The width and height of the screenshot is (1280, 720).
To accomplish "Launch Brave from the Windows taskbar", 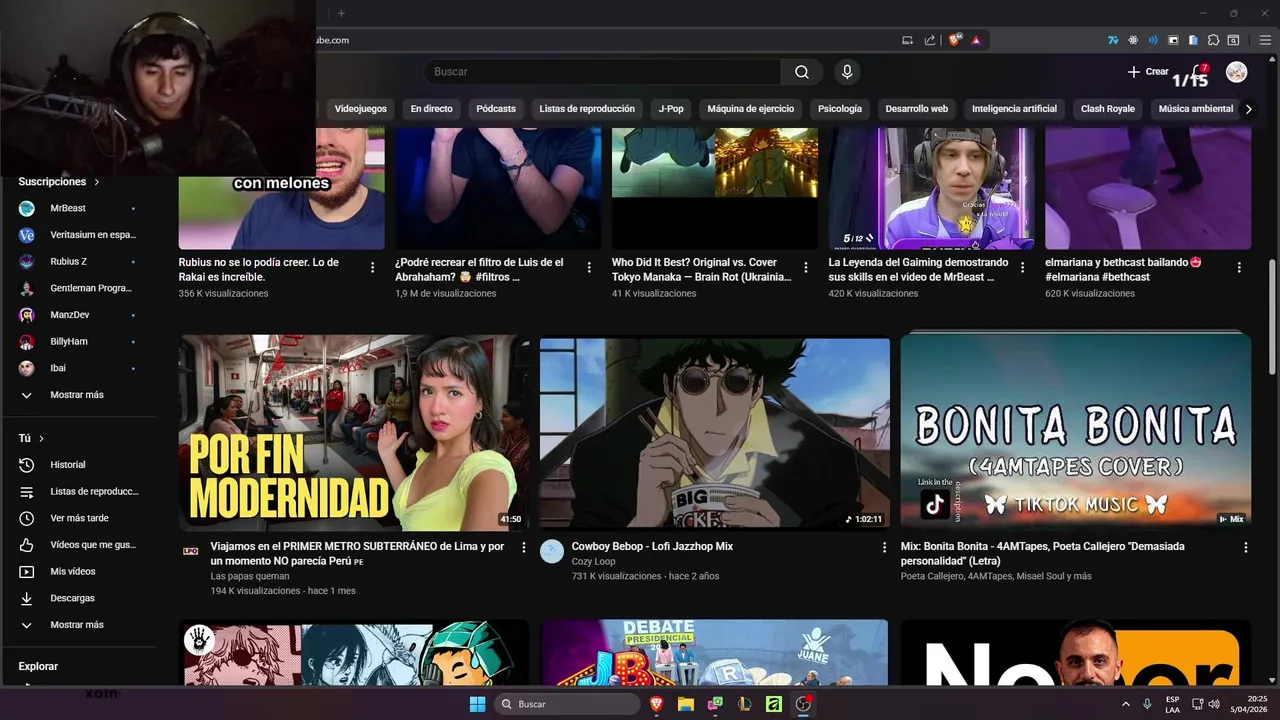I will [657, 704].
